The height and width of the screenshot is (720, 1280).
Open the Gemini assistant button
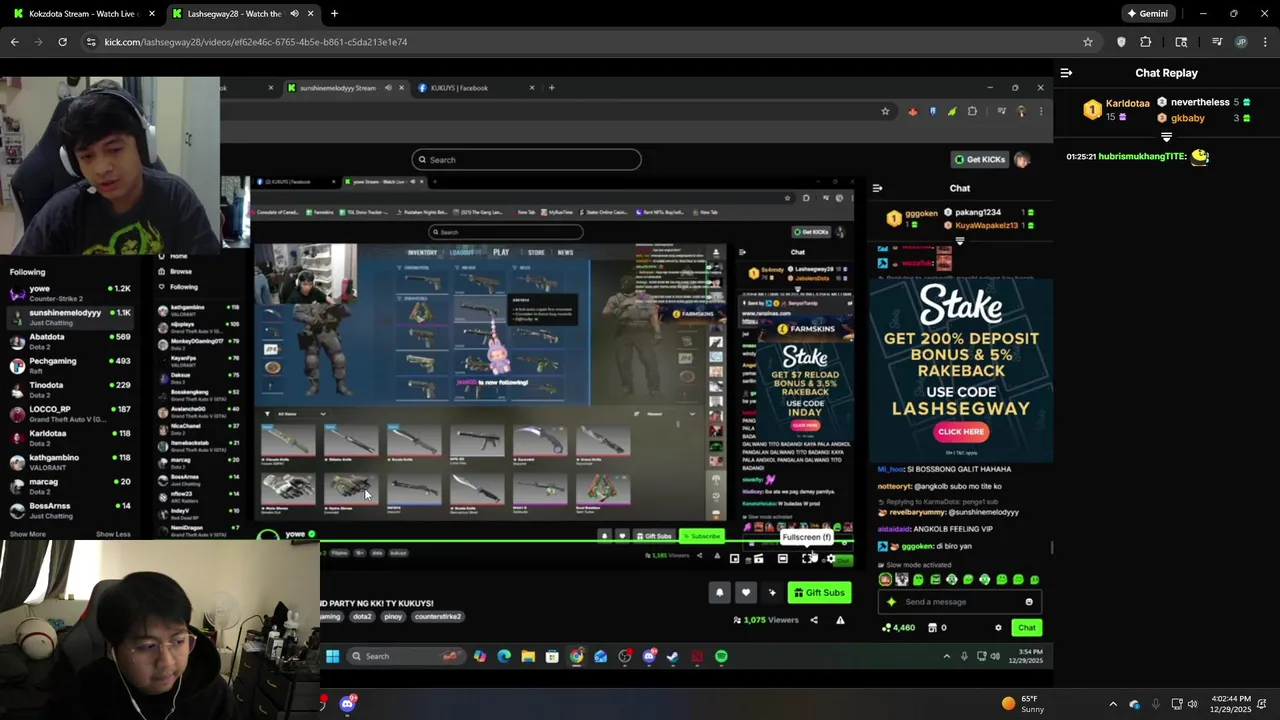[1148, 14]
